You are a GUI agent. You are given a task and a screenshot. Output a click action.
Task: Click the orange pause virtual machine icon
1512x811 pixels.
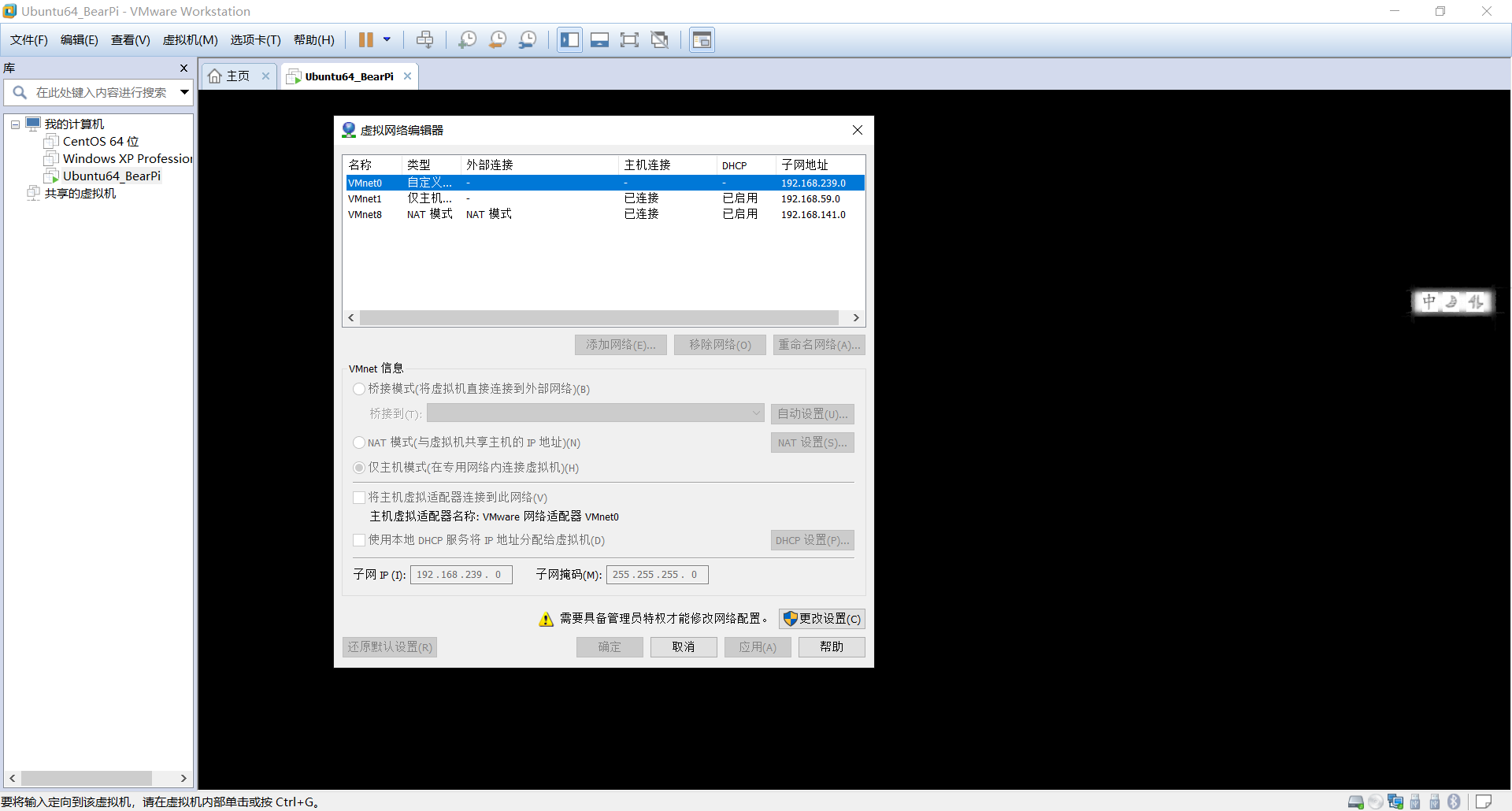click(366, 40)
